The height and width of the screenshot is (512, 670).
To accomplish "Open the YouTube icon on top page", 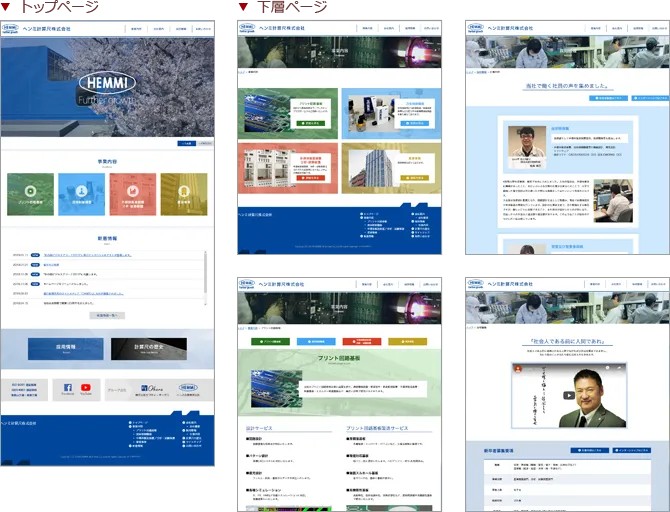I will tap(85, 388).
